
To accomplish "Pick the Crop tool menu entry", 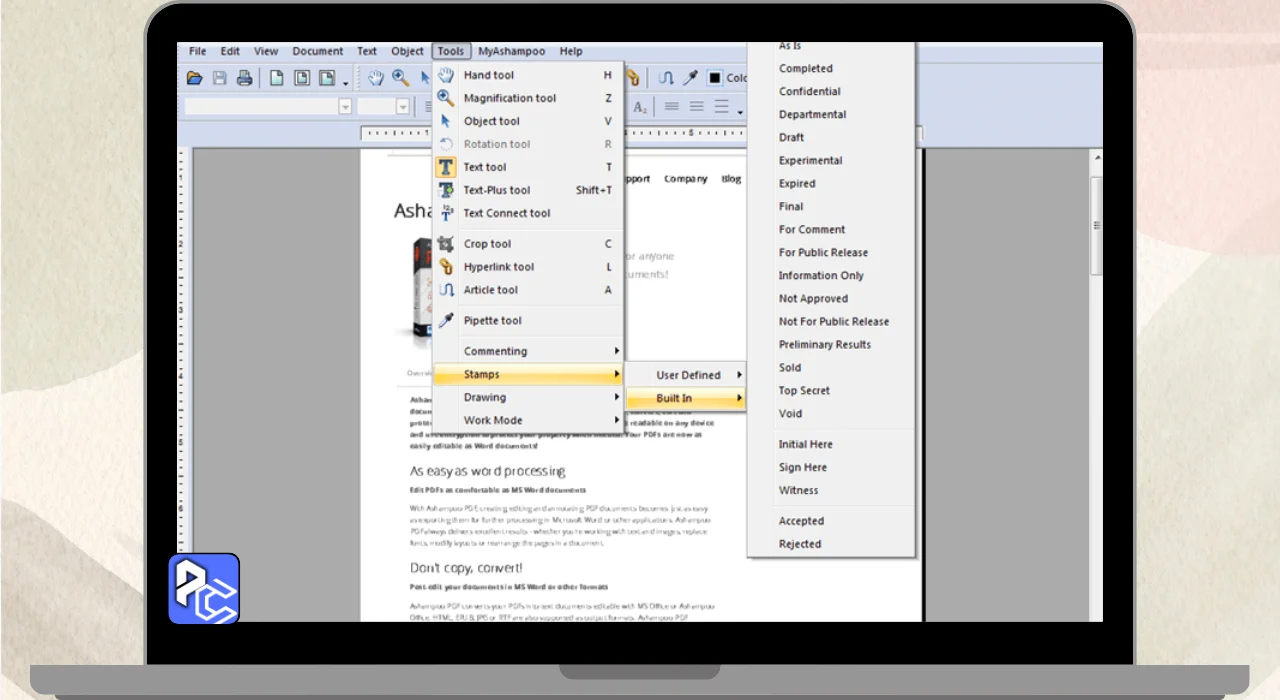I will click(x=487, y=244).
